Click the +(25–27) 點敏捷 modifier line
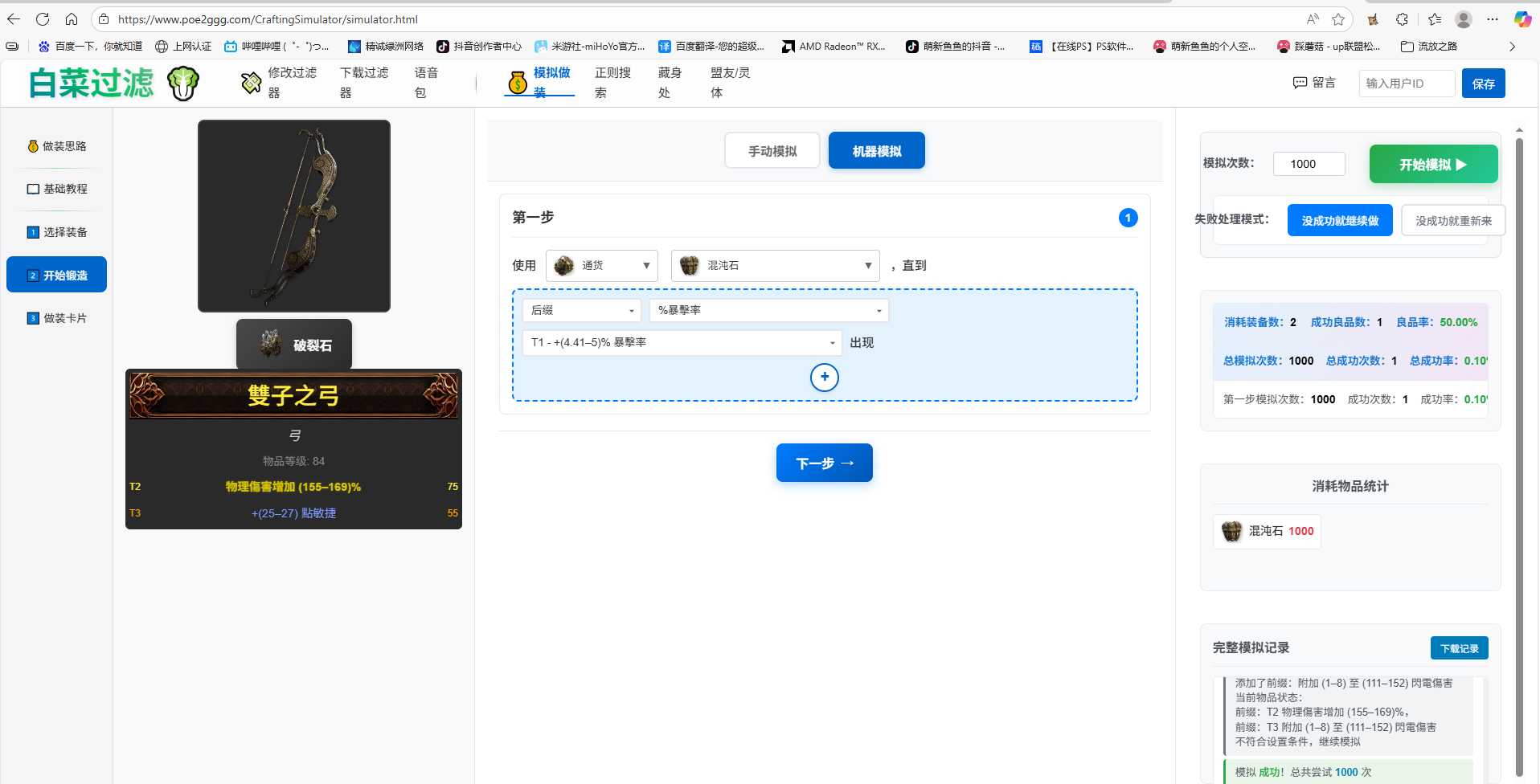1540x784 pixels. tap(293, 513)
